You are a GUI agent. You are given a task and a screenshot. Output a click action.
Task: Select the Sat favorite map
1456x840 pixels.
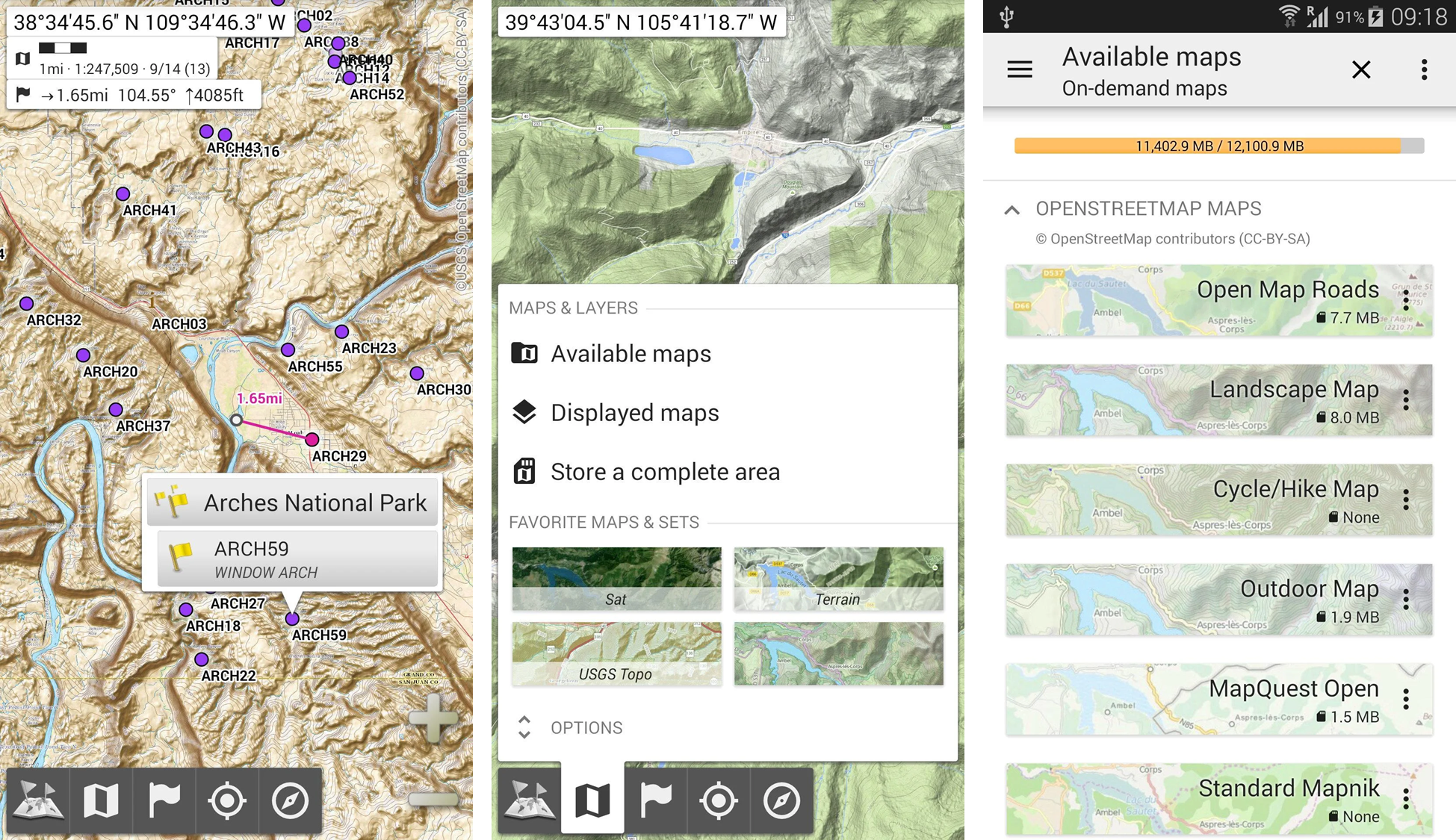click(x=616, y=579)
